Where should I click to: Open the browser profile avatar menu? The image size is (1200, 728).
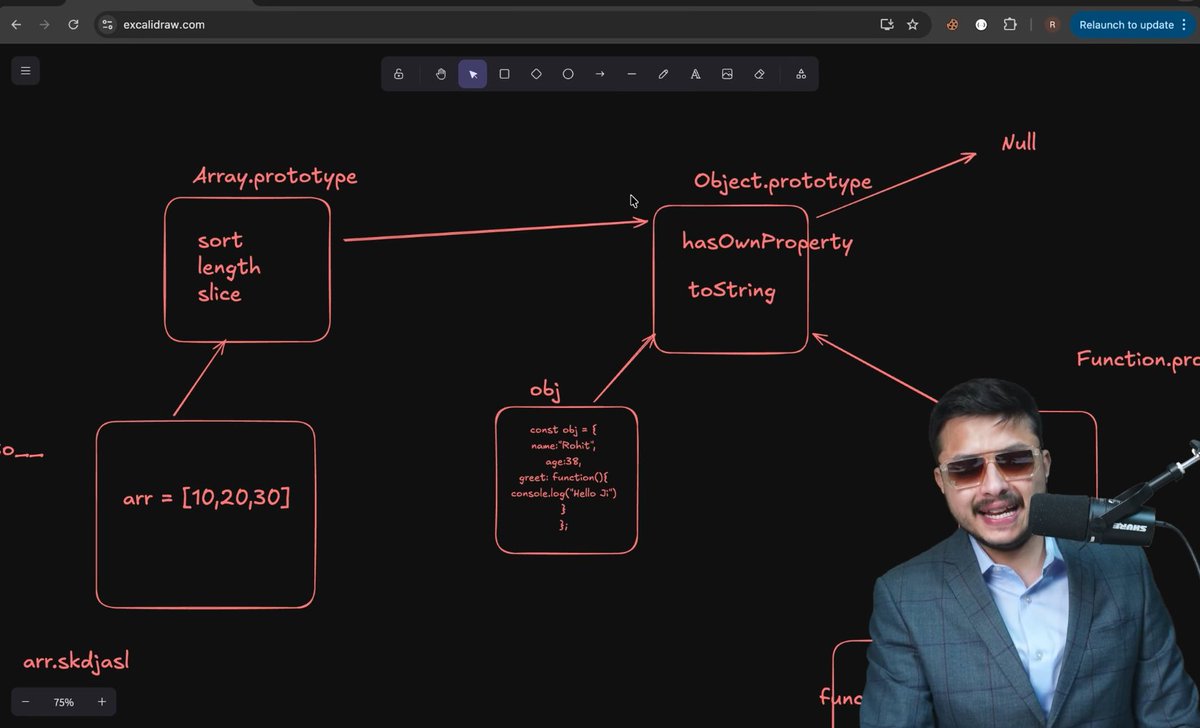(x=1052, y=24)
